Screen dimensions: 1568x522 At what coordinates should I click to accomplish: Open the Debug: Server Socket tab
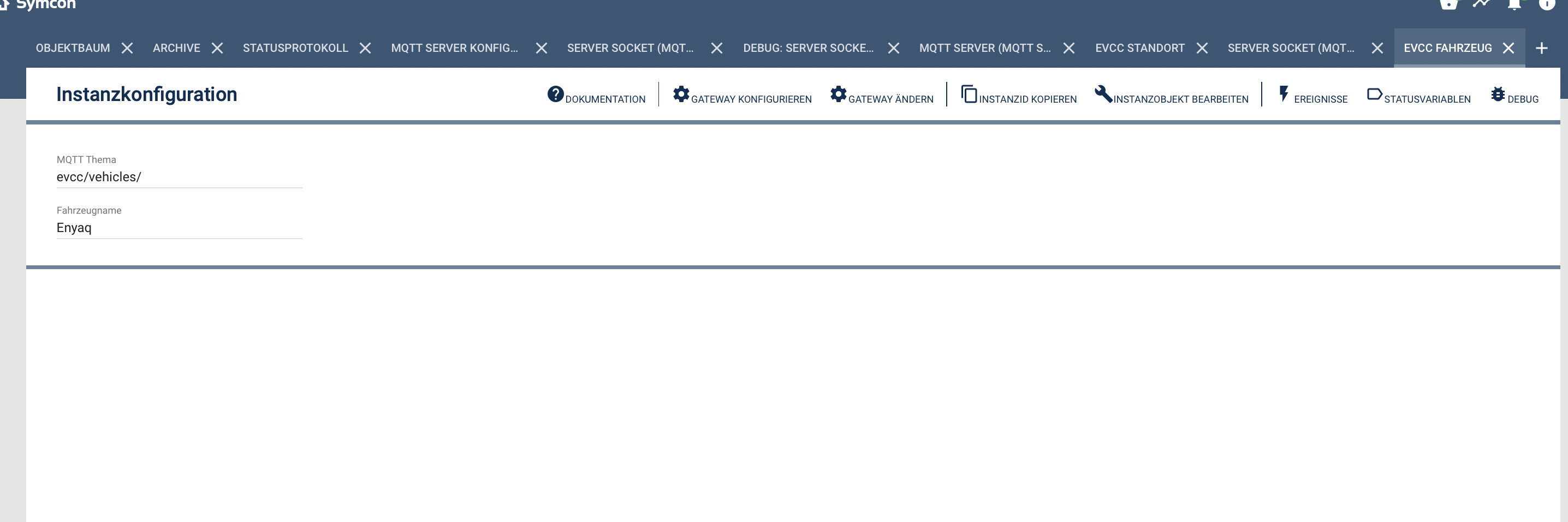point(807,48)
